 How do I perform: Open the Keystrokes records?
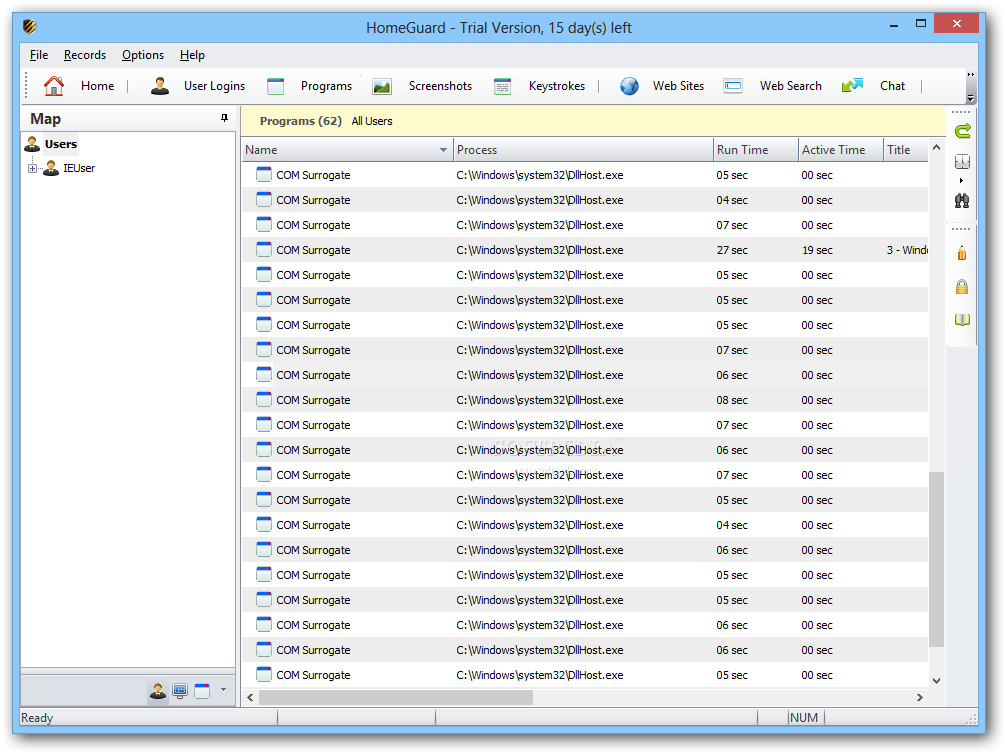click(539, 86)
